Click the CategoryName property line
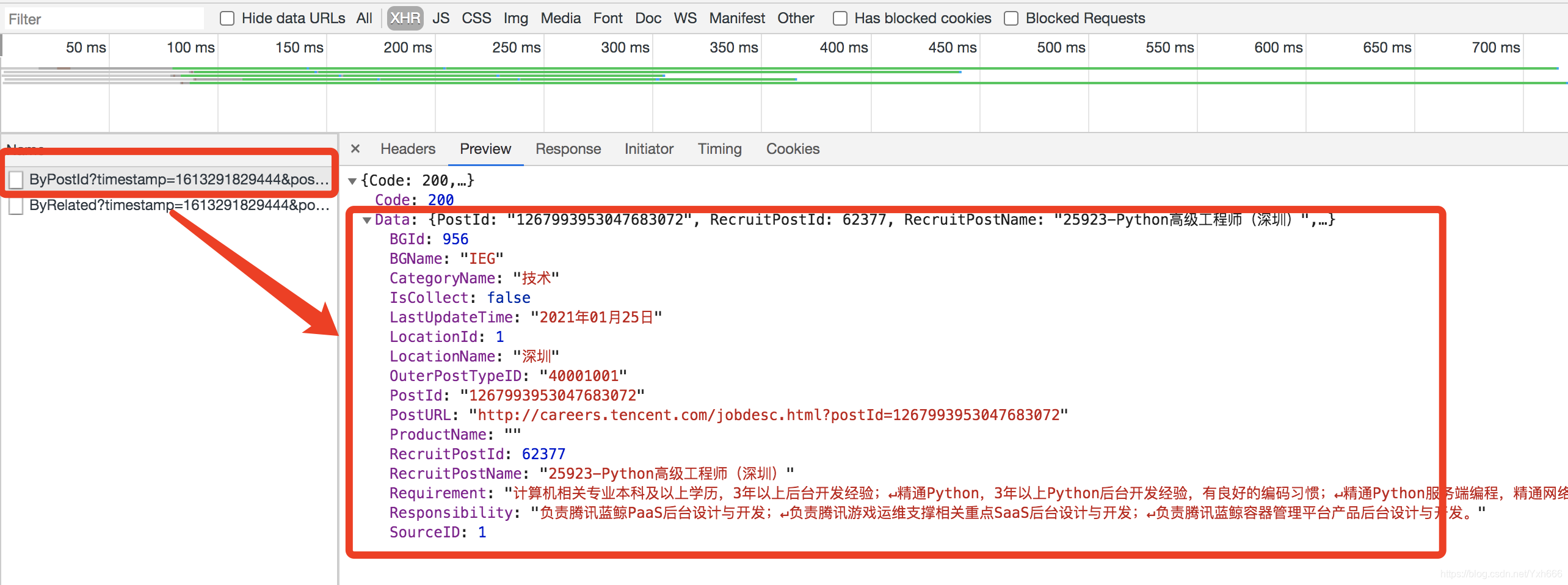This screenshot has height=585, width=1568. point(474,278)
